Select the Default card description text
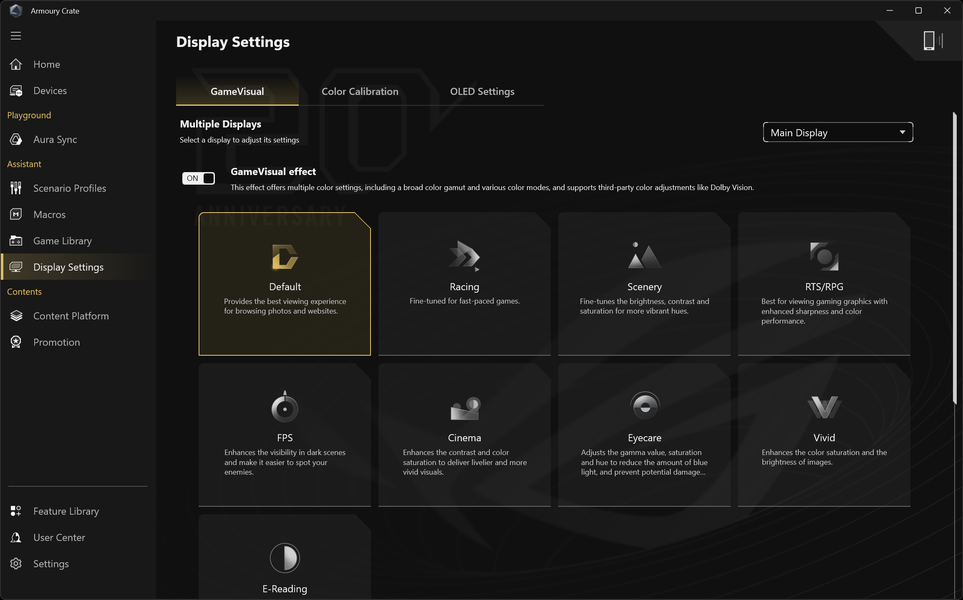This screenshot has width=963, height=600. coord(285,306)
